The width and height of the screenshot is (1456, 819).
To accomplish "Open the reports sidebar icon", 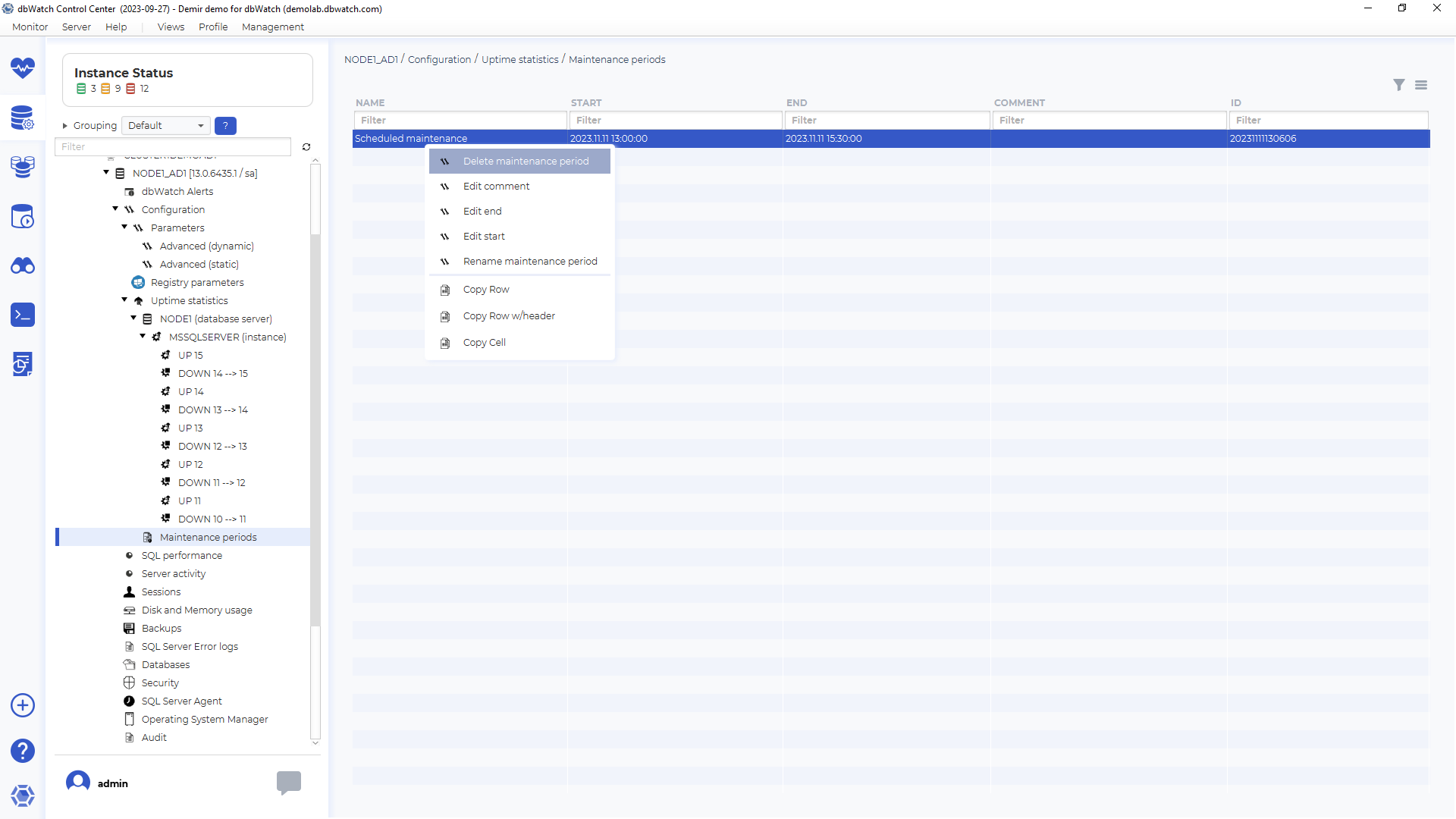I will click(x=23, y=364).
